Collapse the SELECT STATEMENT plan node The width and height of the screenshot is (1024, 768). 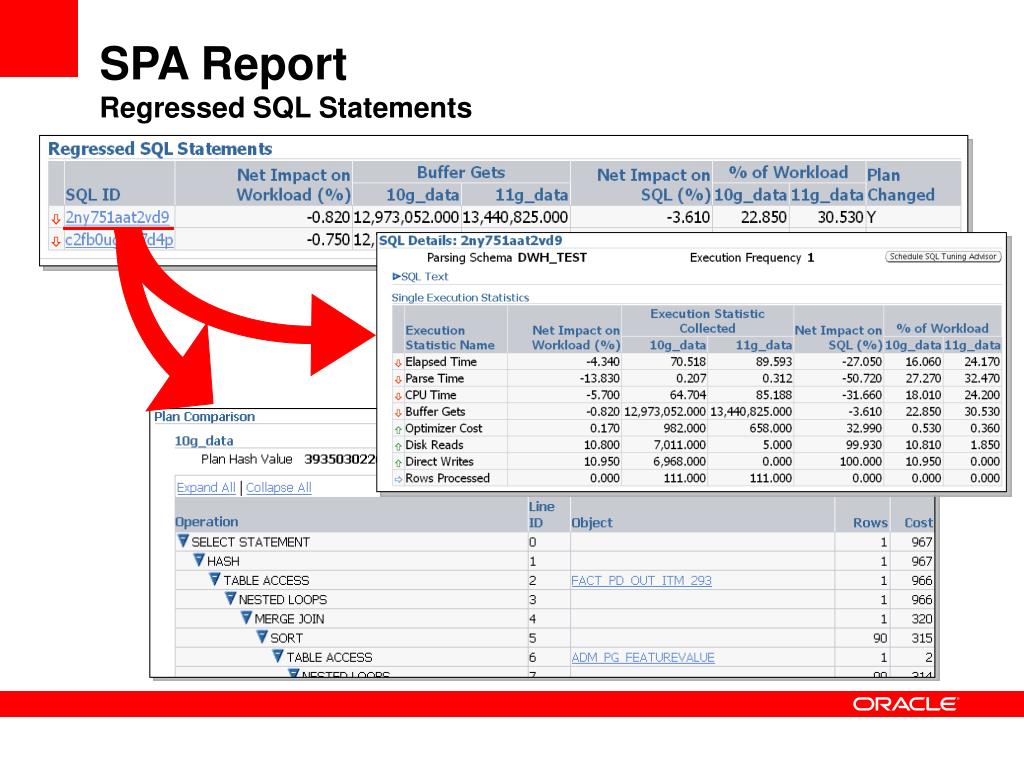(x=183, y=541)
